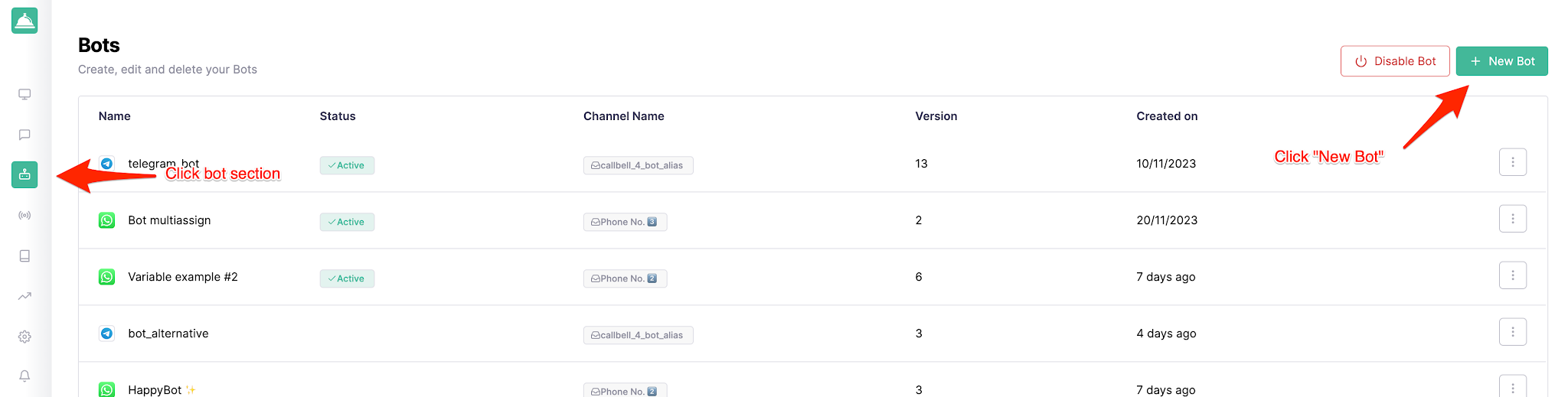Open options menu for Bot multiassign row
1568x397 pixels.
(x=1512, y=219)
